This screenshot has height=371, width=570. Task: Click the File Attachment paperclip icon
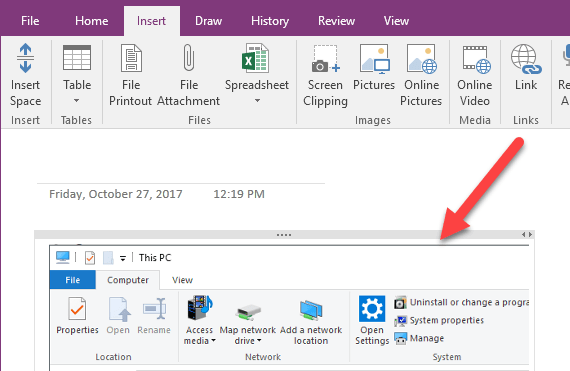189,57
